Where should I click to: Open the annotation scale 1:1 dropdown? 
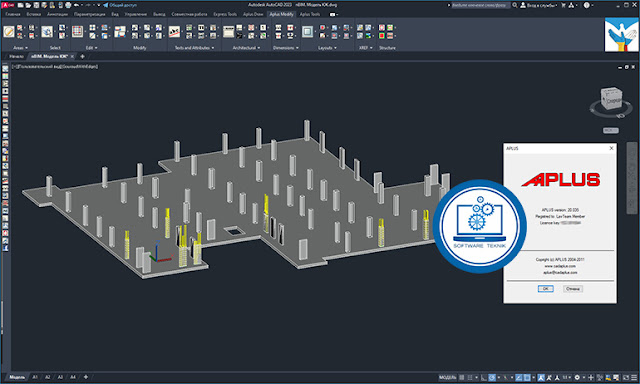[568, 377]
